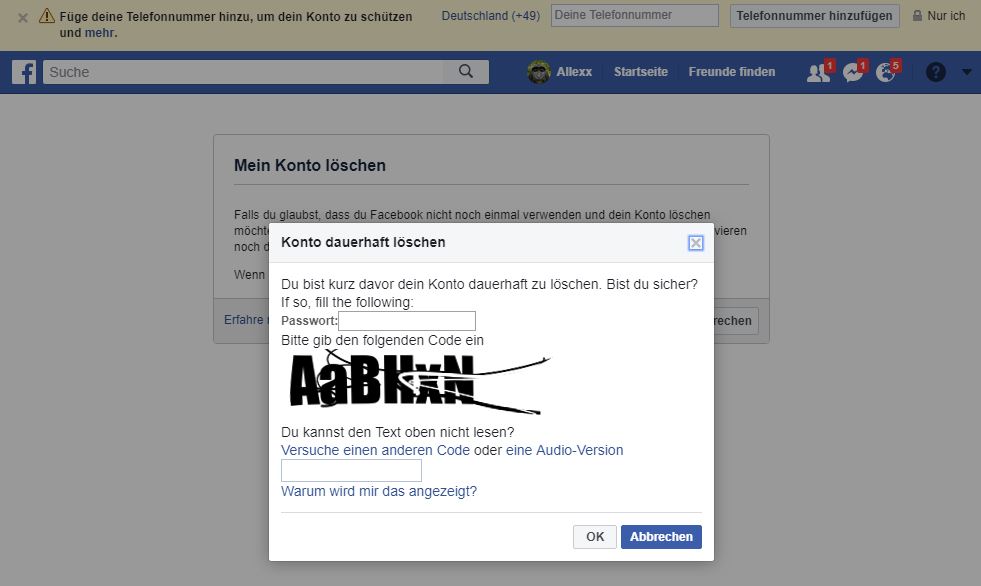The width and height of the screenshot is (981, 586).
Task: Focus the Suche search field
Action: [x=243, y=72]
